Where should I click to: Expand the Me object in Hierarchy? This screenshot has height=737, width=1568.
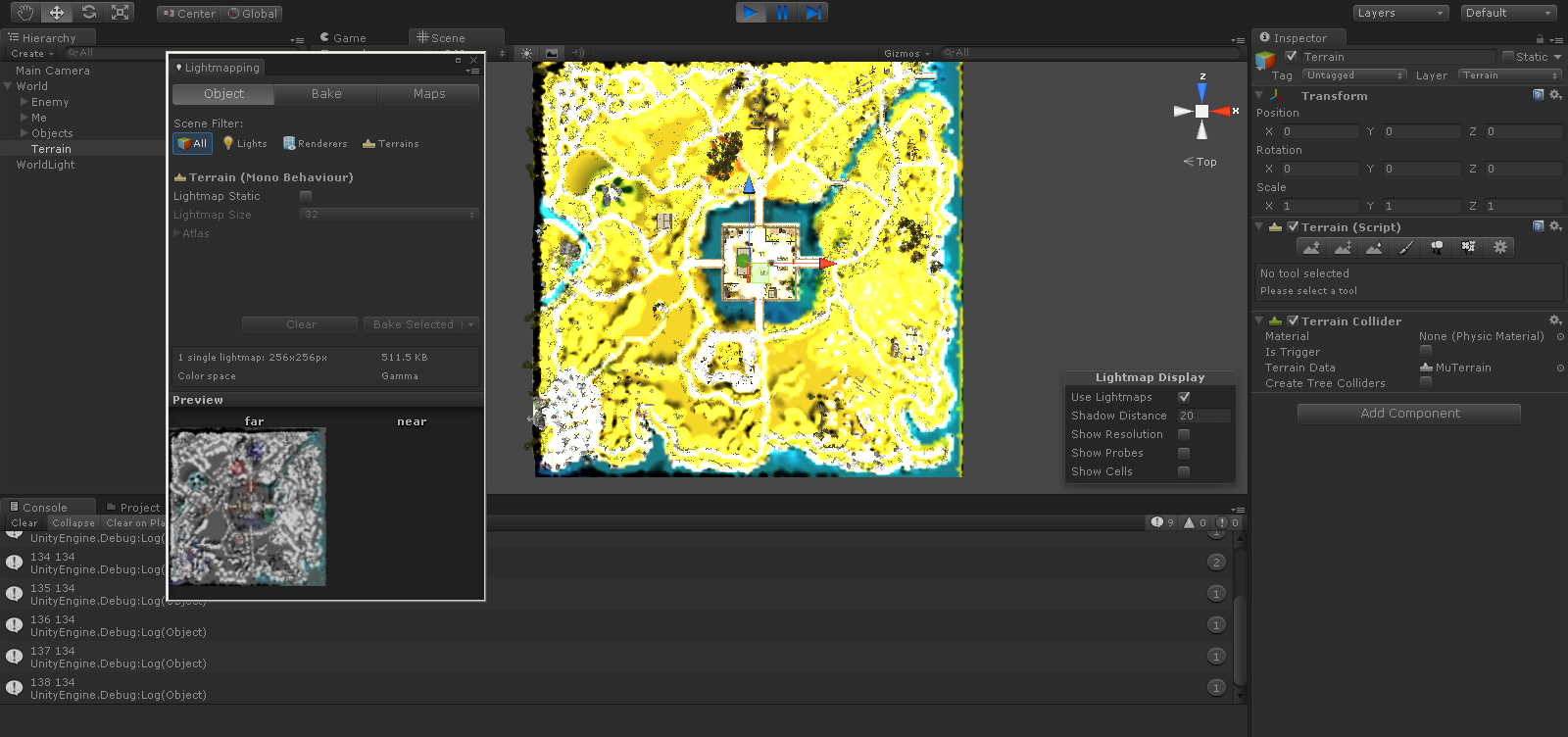(24, 118)
